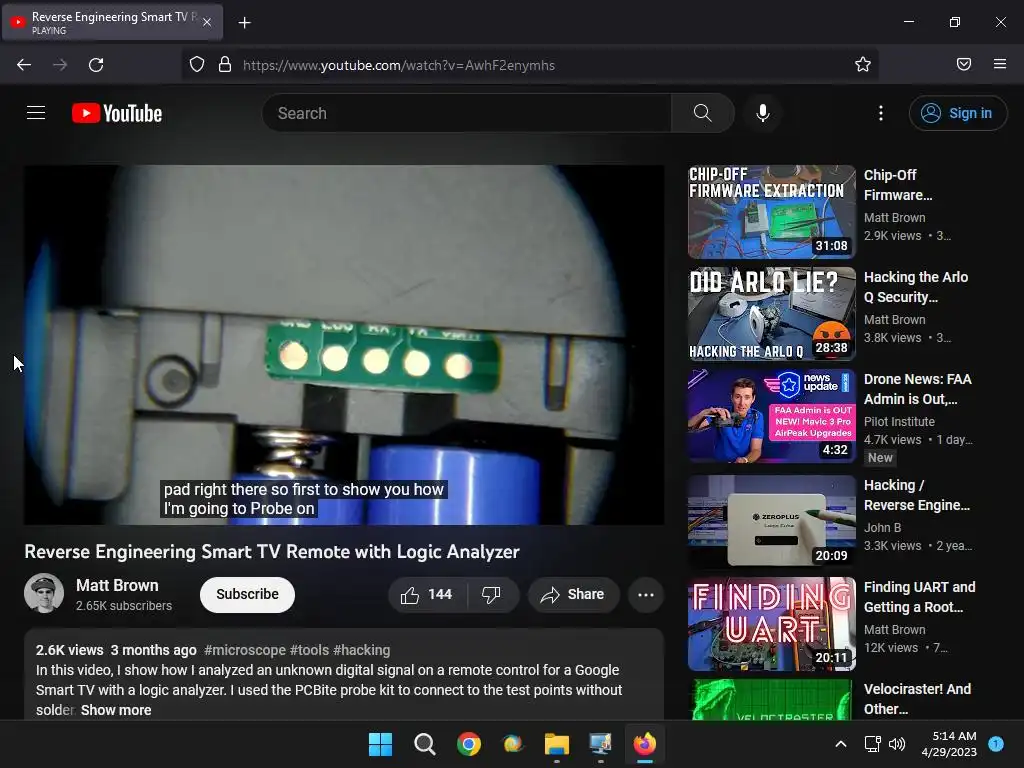Open the #hacking hashtag
Viewport: 1024px width, 768px height.
361,650
